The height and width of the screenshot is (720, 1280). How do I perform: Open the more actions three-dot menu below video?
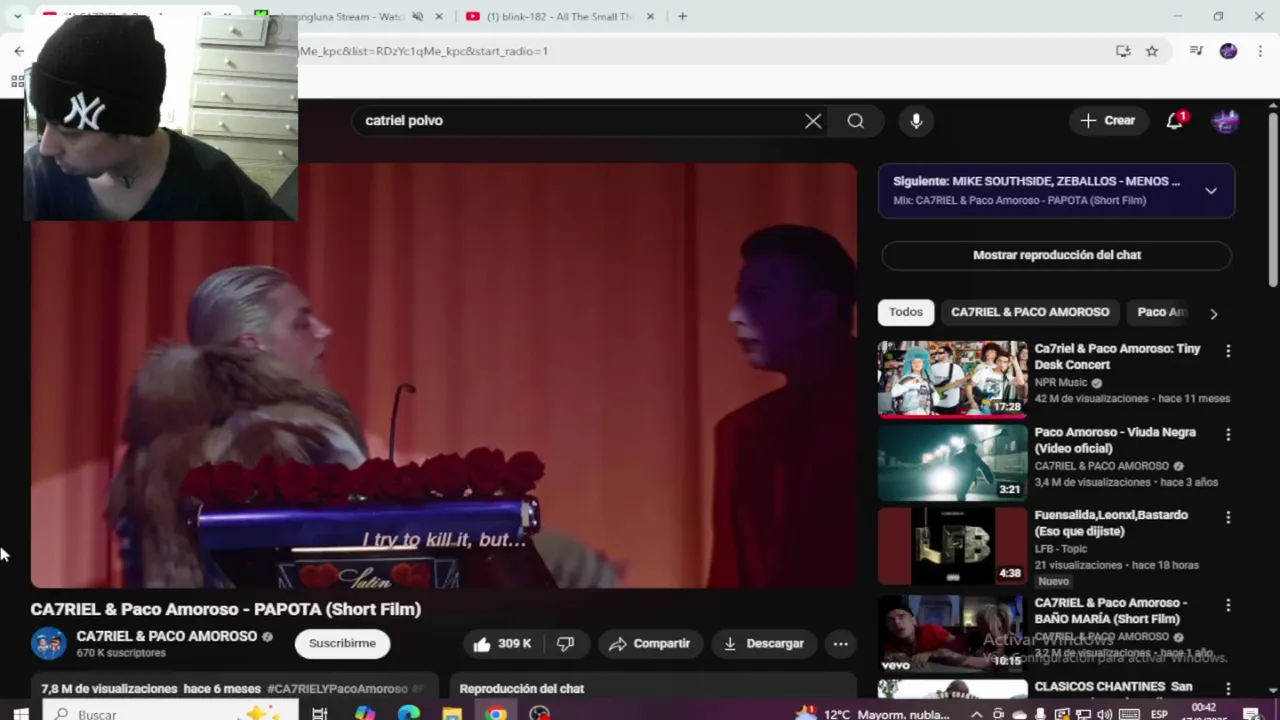[841, 644]
